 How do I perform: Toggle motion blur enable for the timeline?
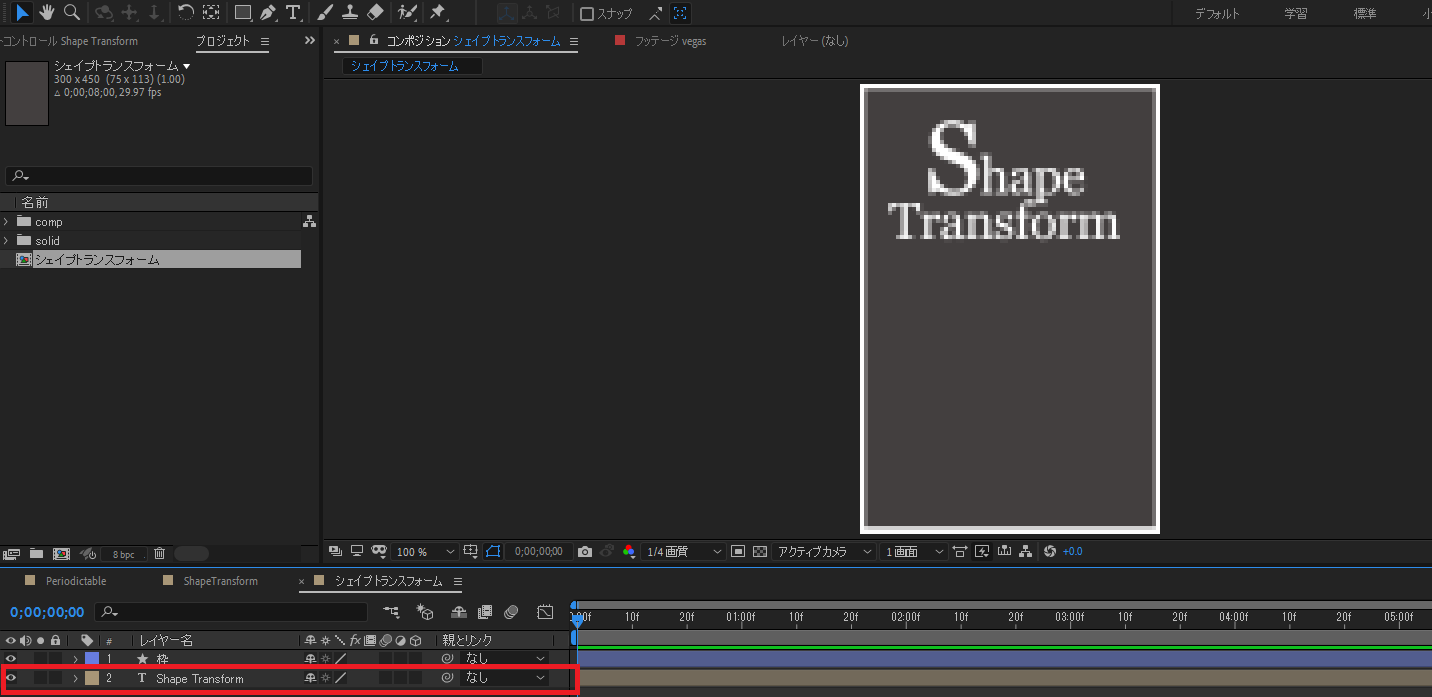click(x=511, y=611)
